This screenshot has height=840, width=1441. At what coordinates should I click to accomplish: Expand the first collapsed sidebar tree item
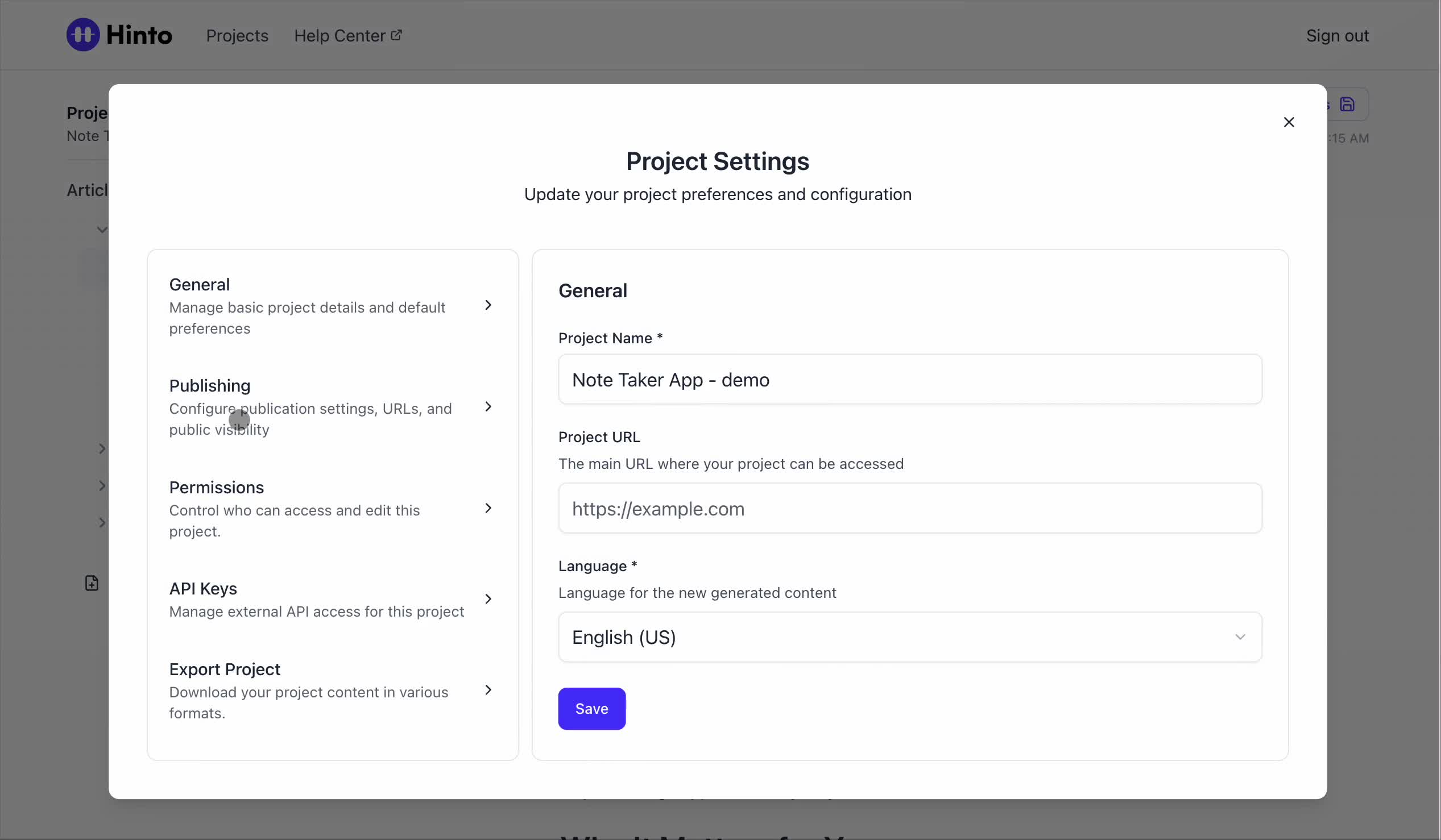[102, 448]
